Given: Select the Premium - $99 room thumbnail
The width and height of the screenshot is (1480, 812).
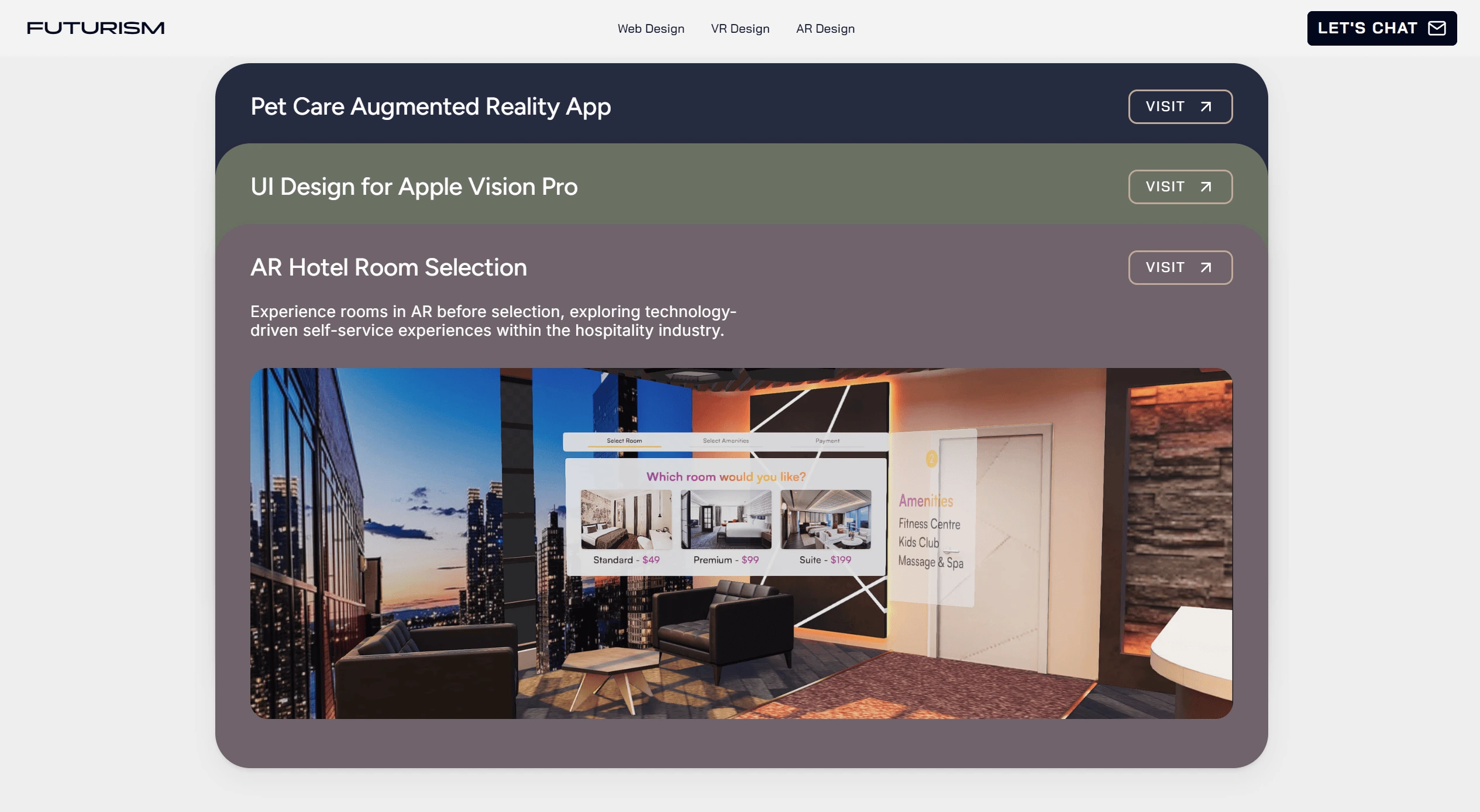Looking at the screenshot, I should (x=726, y=519).
